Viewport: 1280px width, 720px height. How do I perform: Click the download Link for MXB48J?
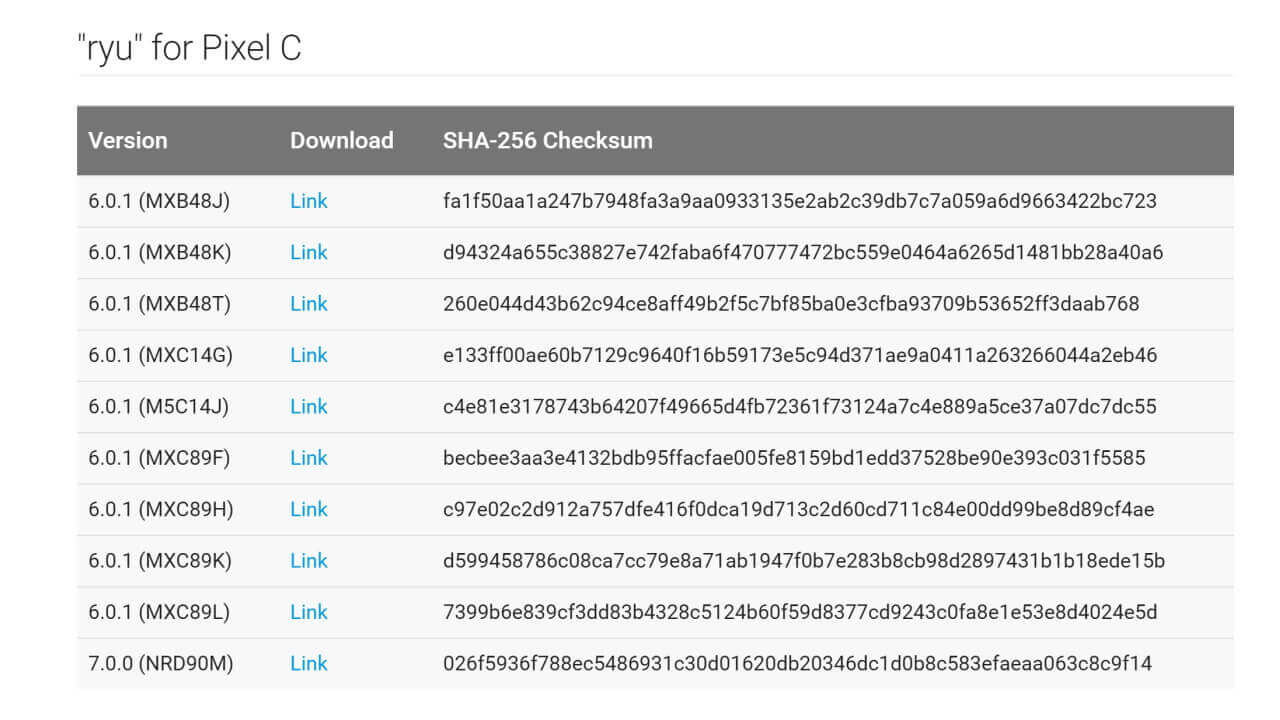(308, 201)
